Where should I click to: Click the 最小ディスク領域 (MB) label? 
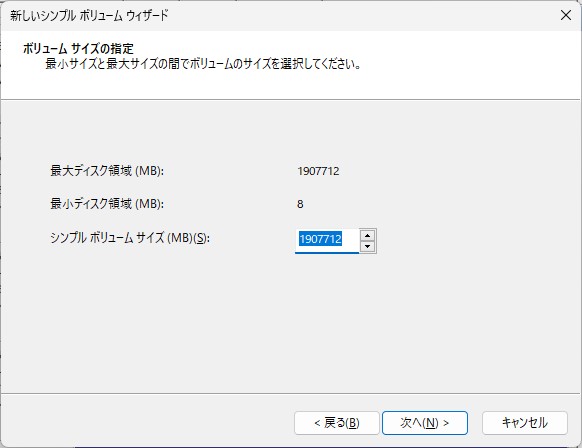tap(107, 204)
